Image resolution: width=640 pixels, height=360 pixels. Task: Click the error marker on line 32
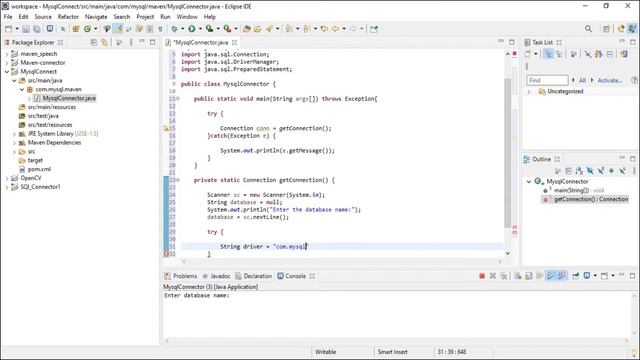(x=166, y=254)
